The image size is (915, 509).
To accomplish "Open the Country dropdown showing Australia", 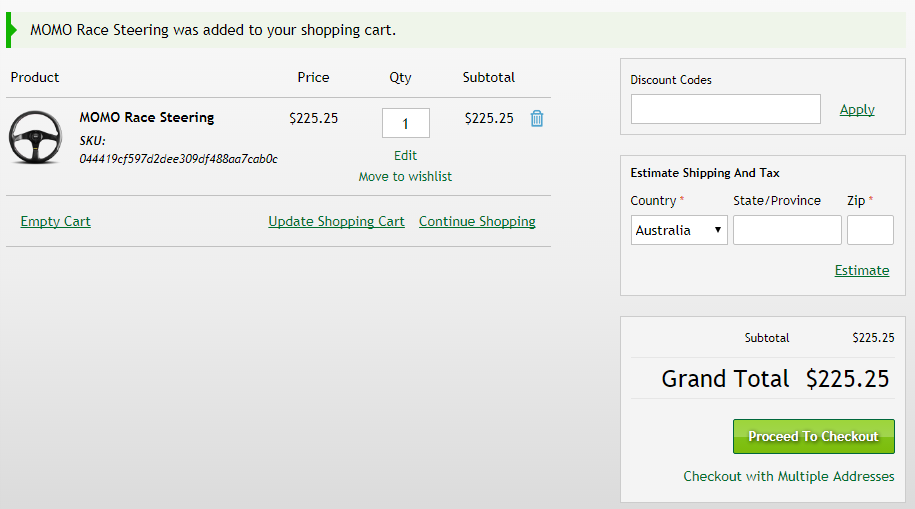I will click(x=679, y=230).
